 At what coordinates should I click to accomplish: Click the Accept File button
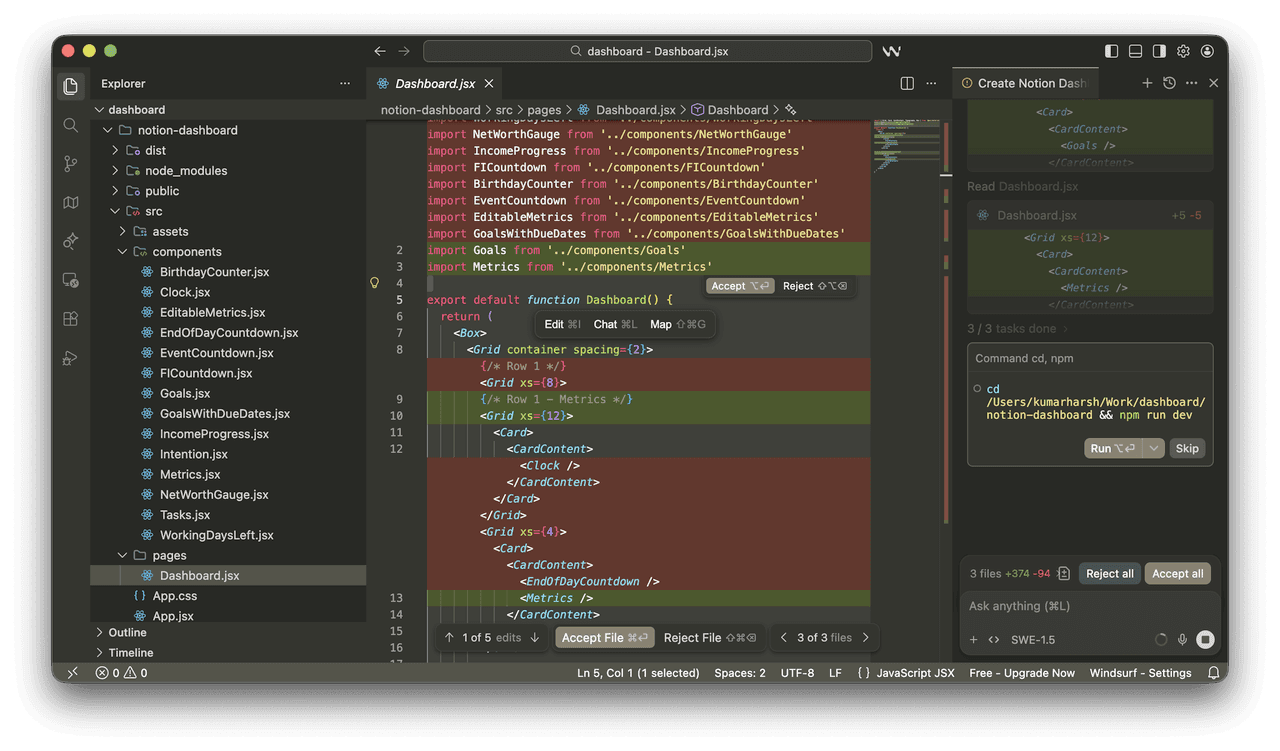point(605,638)
